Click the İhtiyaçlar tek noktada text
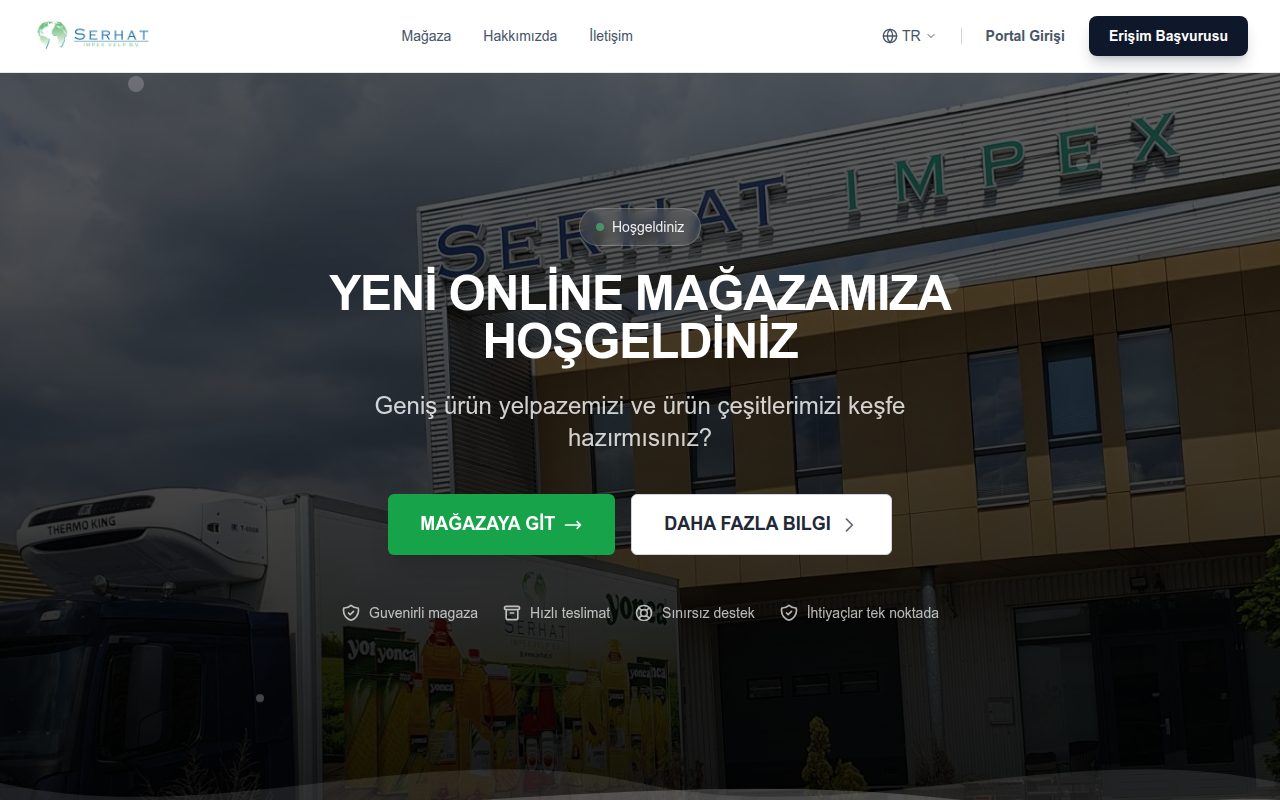Image resolution: width=1280 pixels, height=800 pixels. click(x=873, y=613)
